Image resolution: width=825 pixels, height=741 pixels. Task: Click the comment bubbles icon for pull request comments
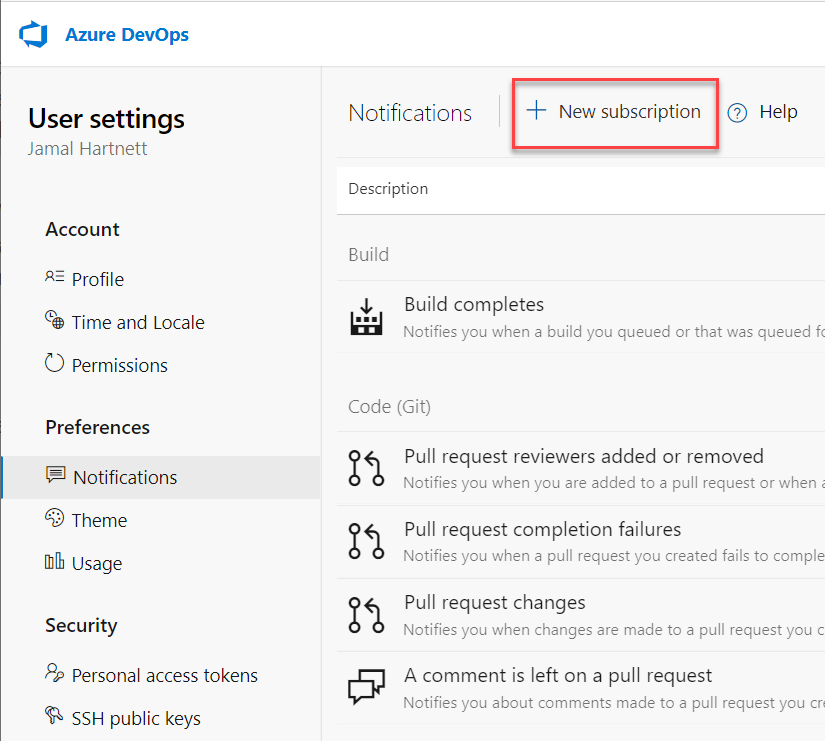366,686
